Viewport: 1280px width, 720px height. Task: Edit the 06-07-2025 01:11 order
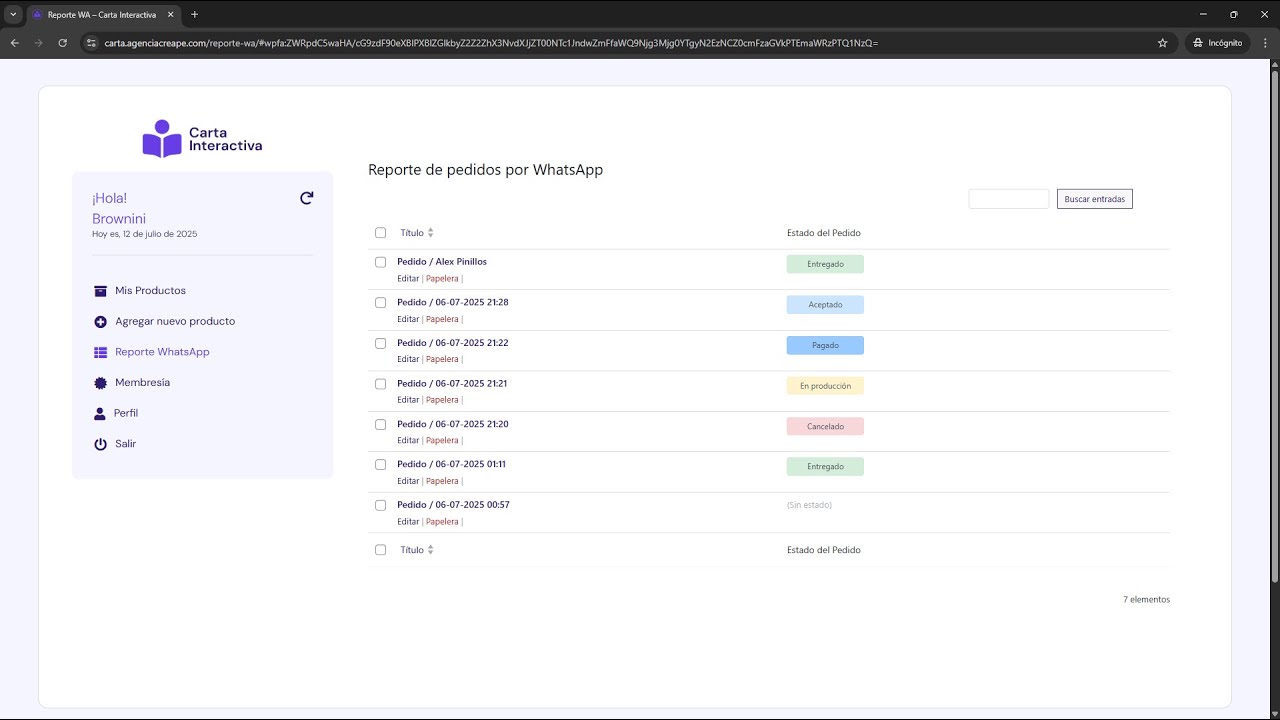pyautogui.click(x=408, y=481)
